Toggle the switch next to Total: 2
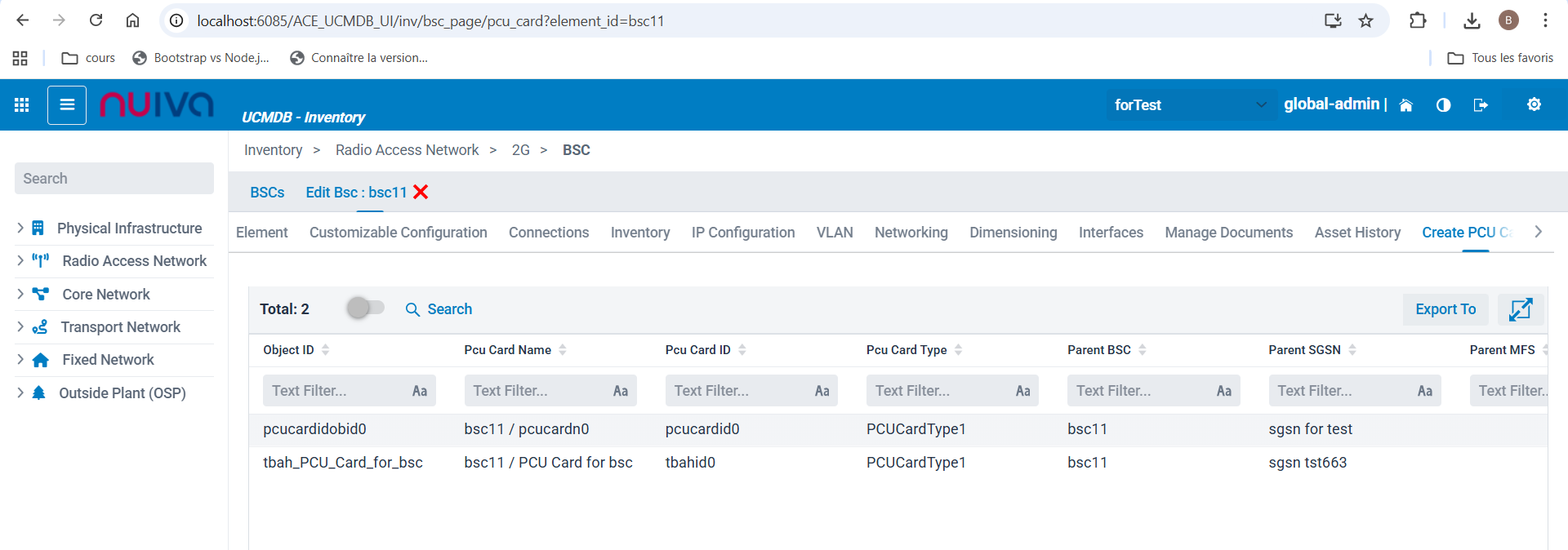1568x550 pixels. (x=364, y=308)
